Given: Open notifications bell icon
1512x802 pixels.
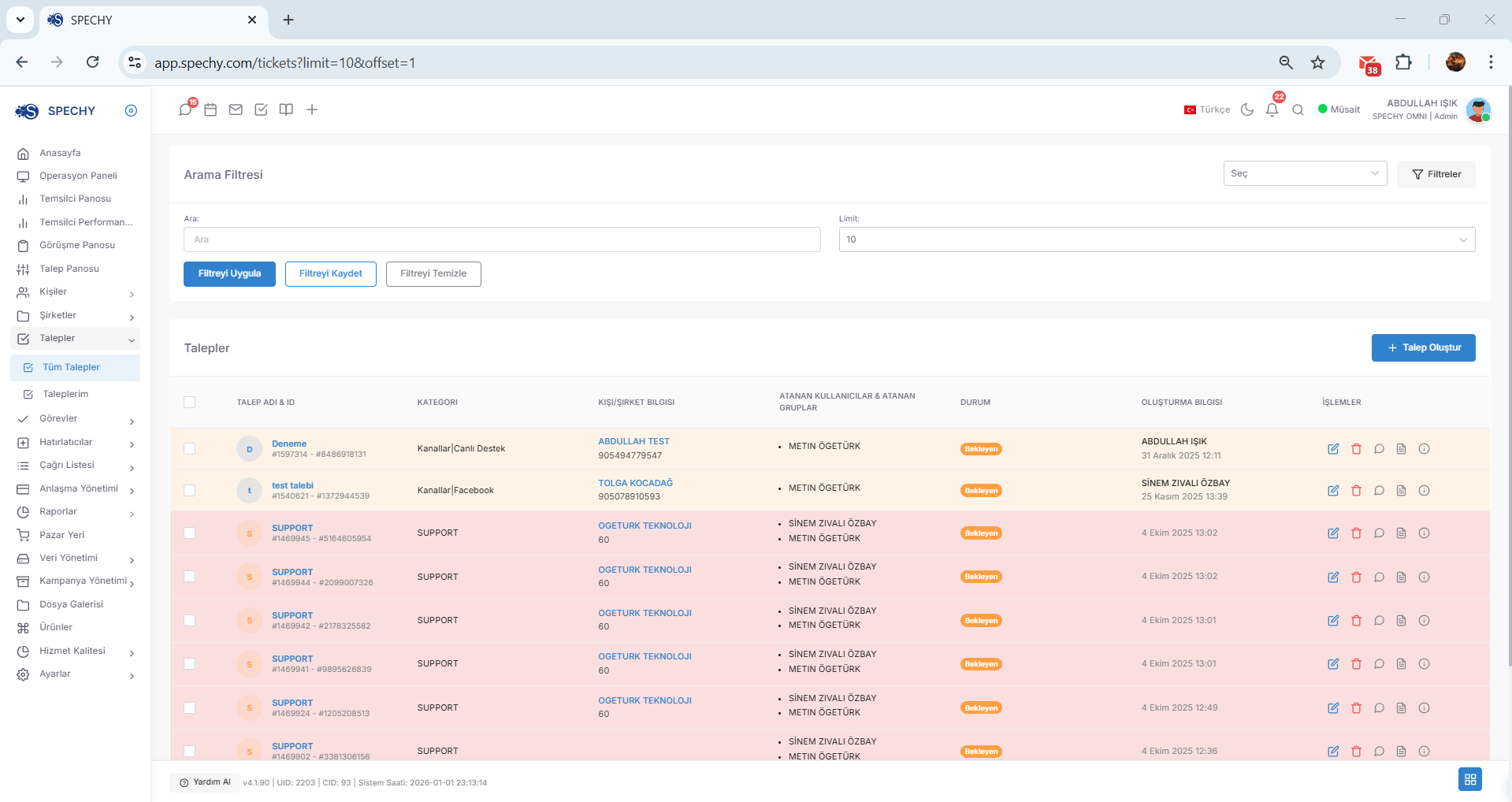Looking at the screenshot, I should [x=1272, y=110].
